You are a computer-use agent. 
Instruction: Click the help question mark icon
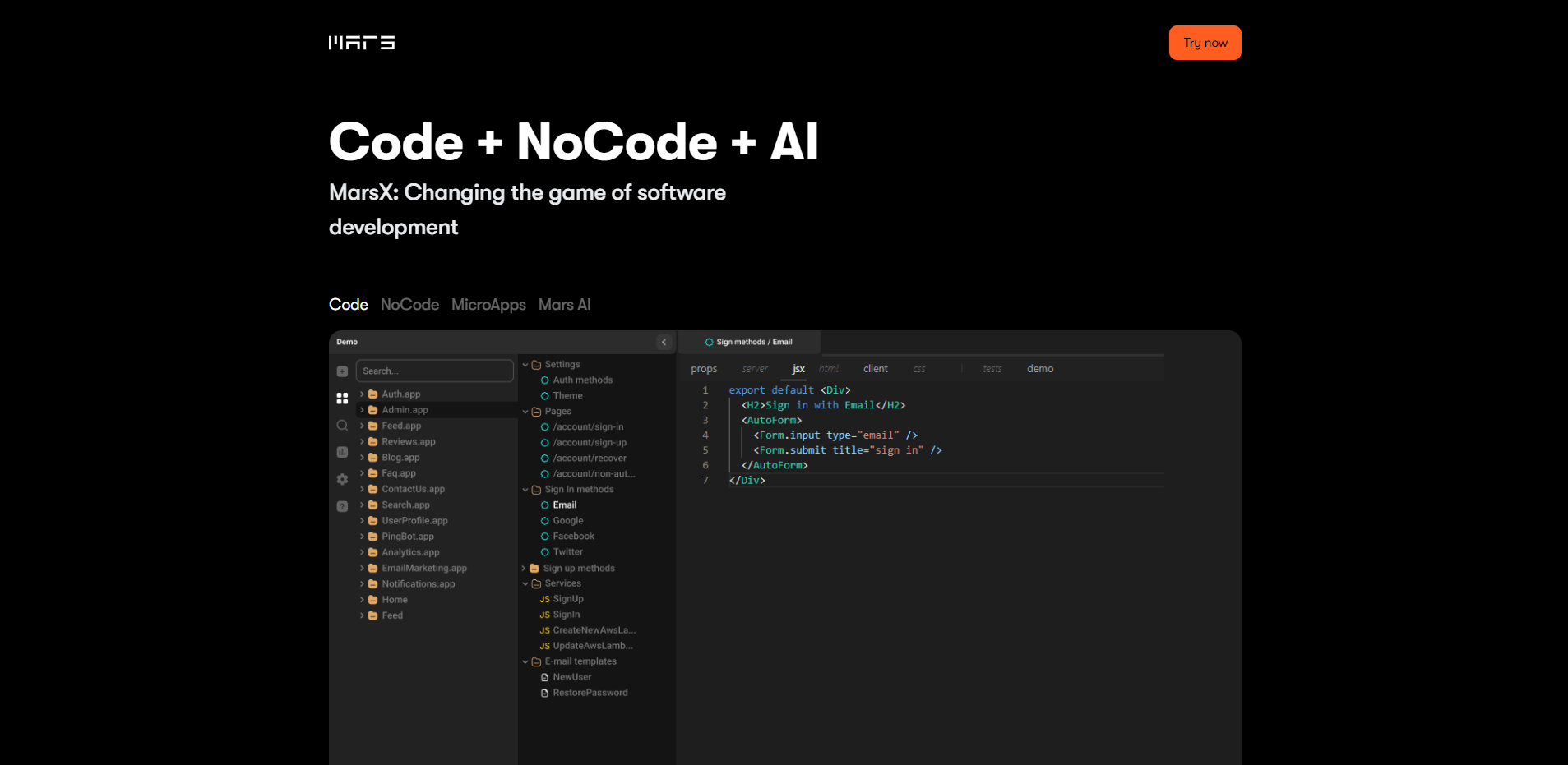tap(342, 506)
